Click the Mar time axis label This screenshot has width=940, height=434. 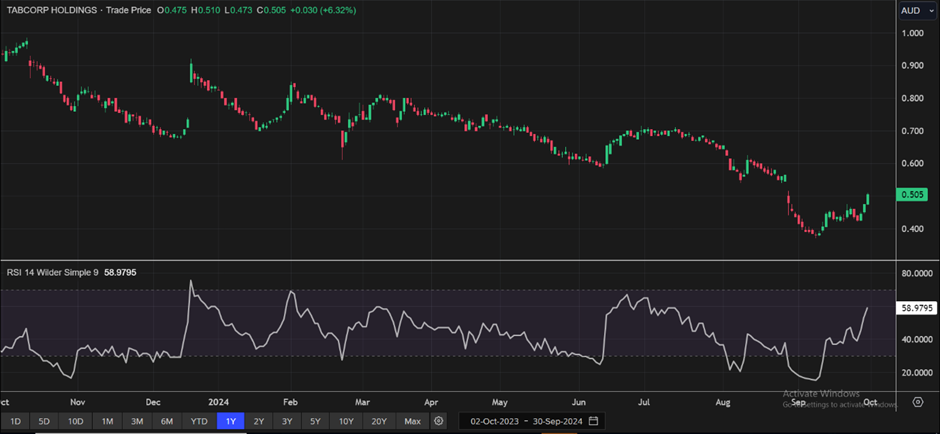point(362,402)
